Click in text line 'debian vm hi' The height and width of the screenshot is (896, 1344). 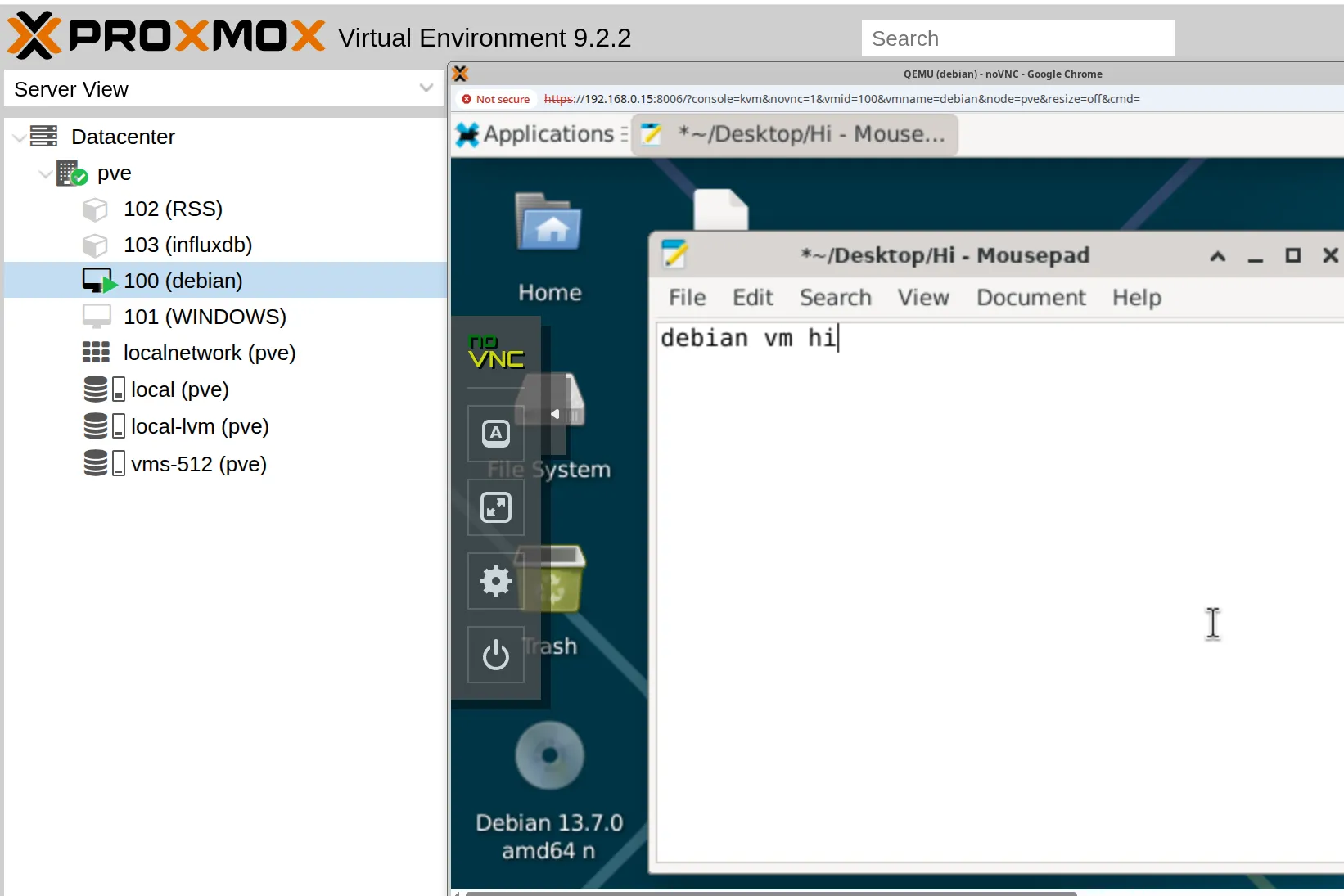click(x=748, y=338)
